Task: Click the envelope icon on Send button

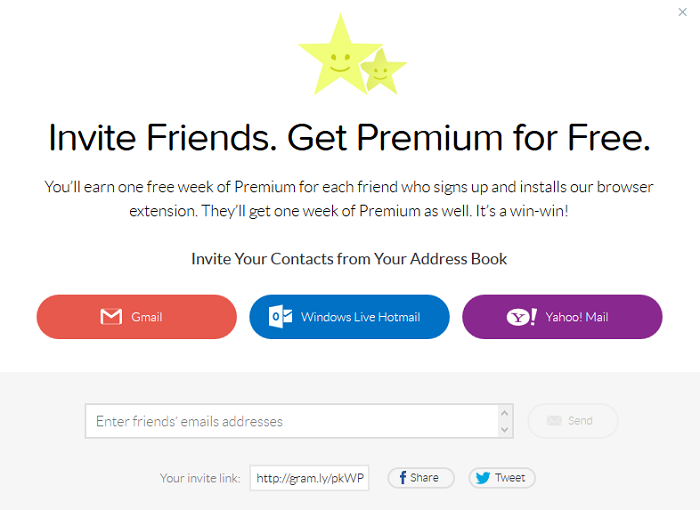Action: (x=554, y=421)
